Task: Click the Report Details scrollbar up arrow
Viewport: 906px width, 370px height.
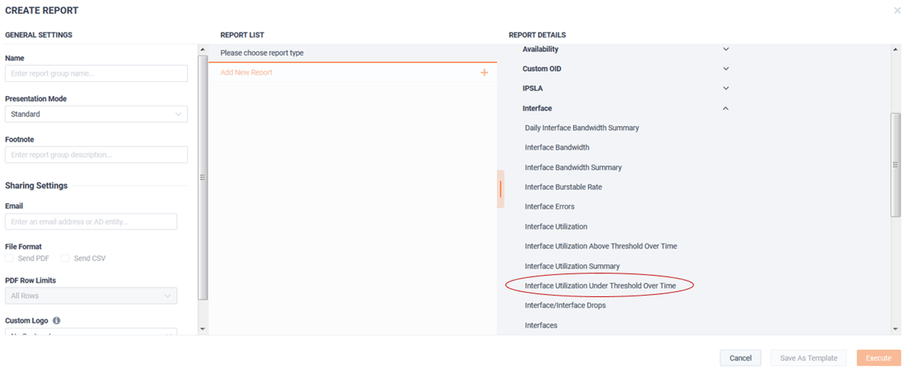Action: [895, 50]
